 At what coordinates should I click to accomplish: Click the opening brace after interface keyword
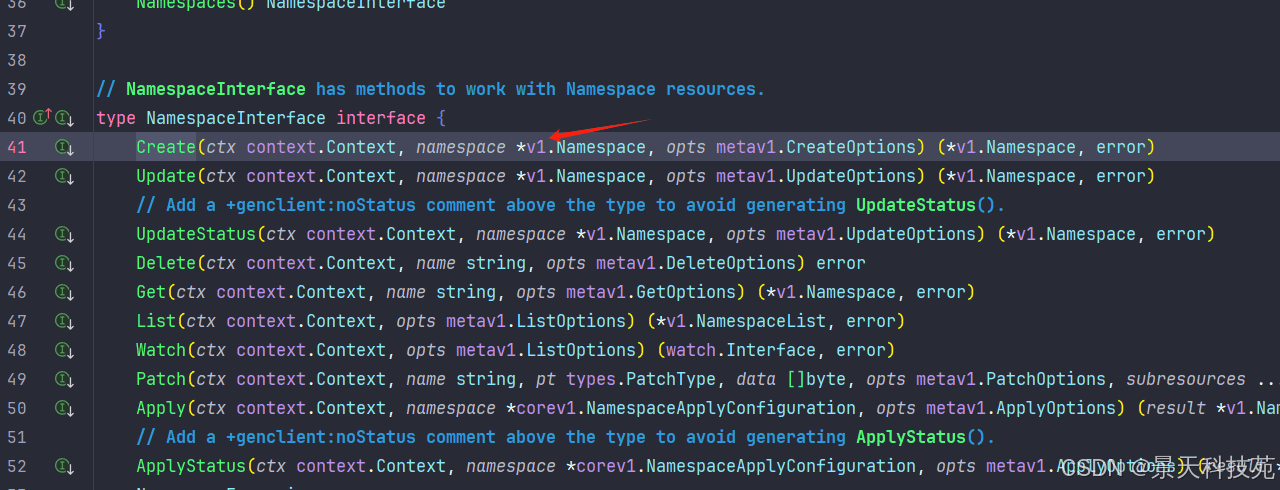(x=441, y=118)
